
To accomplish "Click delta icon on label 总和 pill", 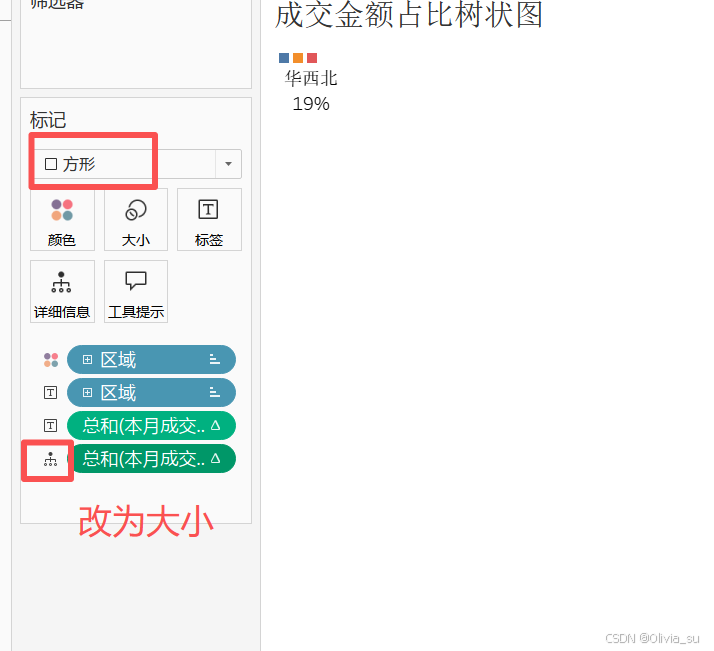I will coord(216,425).
